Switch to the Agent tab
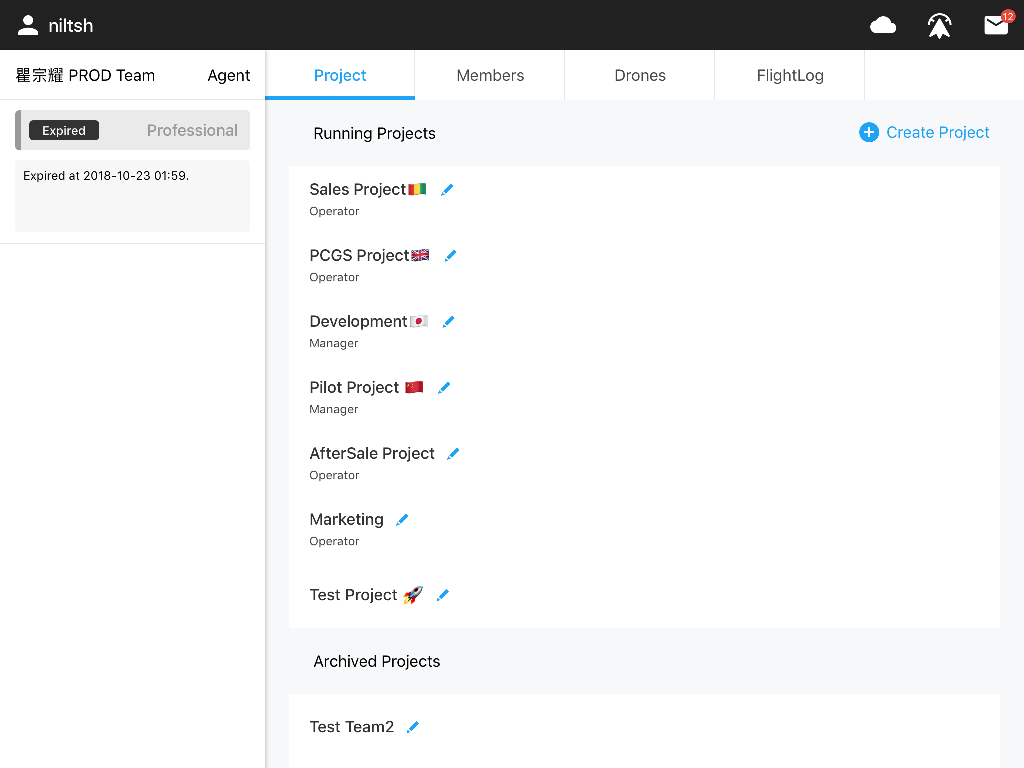This screenshot has width=1024, height=768. 229,75
